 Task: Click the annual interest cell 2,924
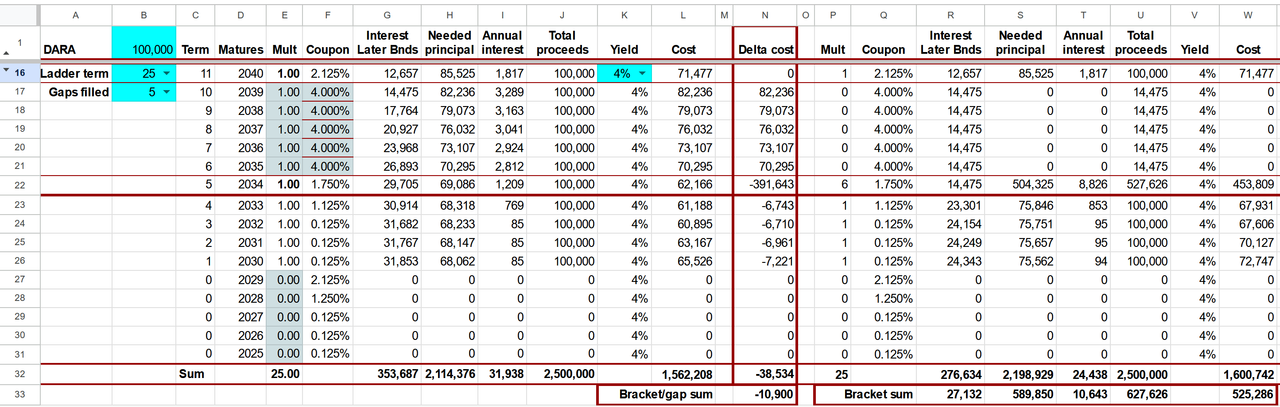coord(501,148)
